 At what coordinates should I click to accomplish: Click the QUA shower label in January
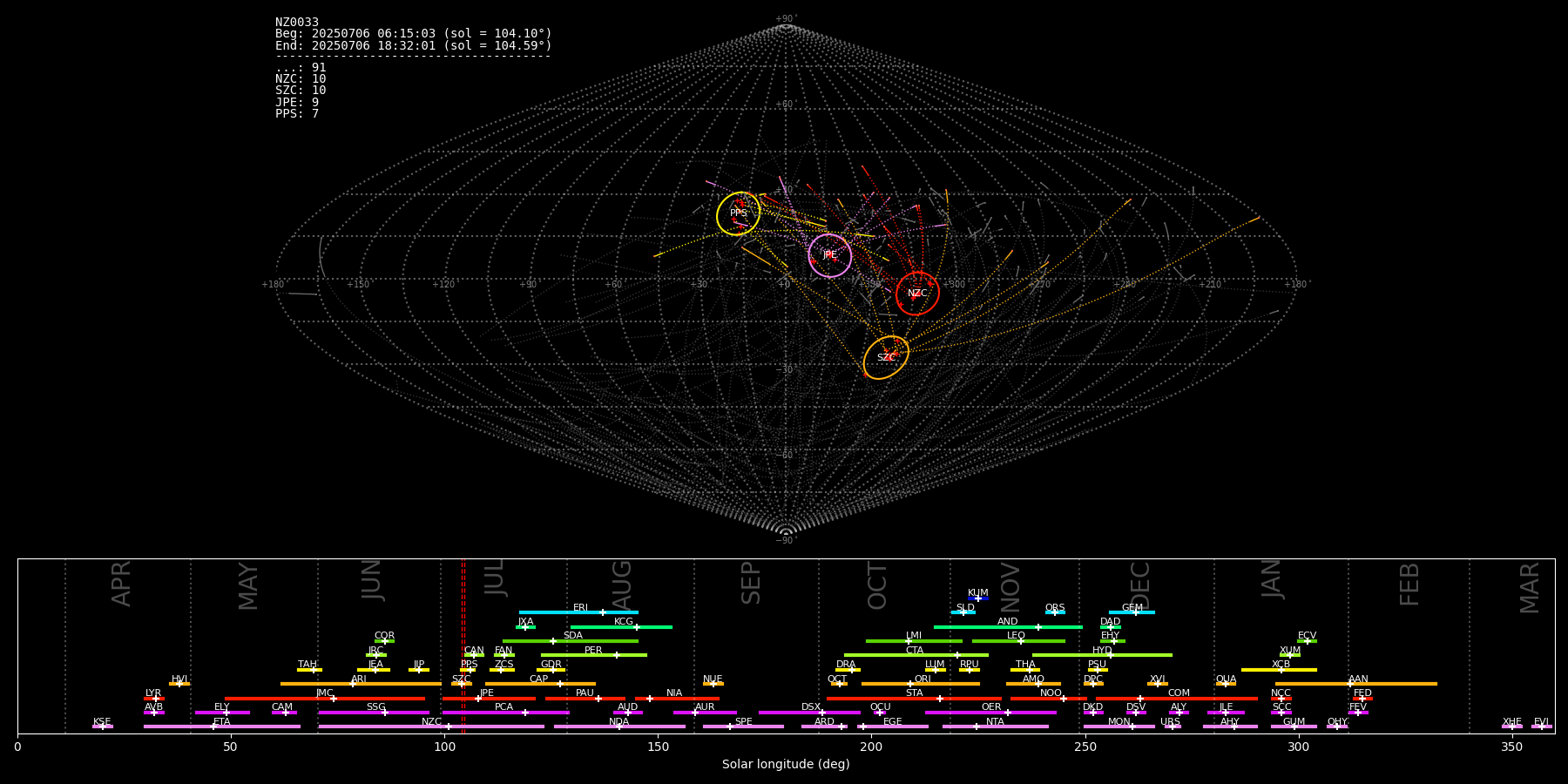[1226, 679]
